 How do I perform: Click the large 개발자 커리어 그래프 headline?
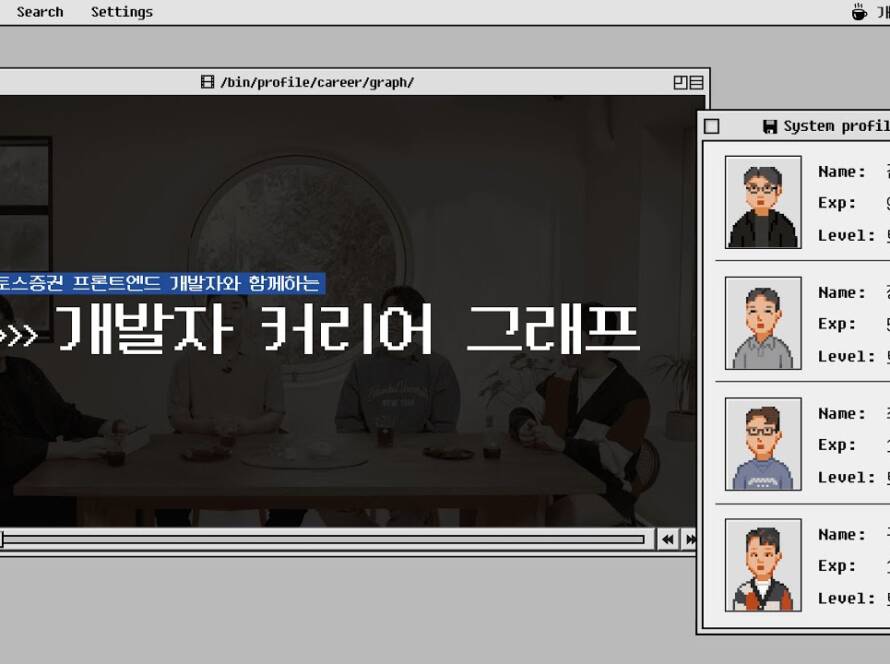pos(345,329)
